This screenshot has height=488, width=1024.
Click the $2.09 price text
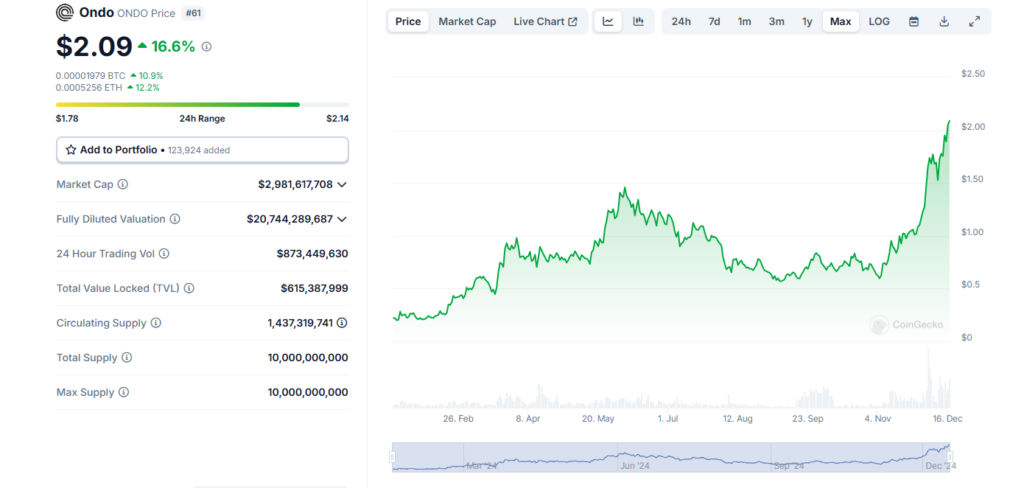click(x=94, y=46)
